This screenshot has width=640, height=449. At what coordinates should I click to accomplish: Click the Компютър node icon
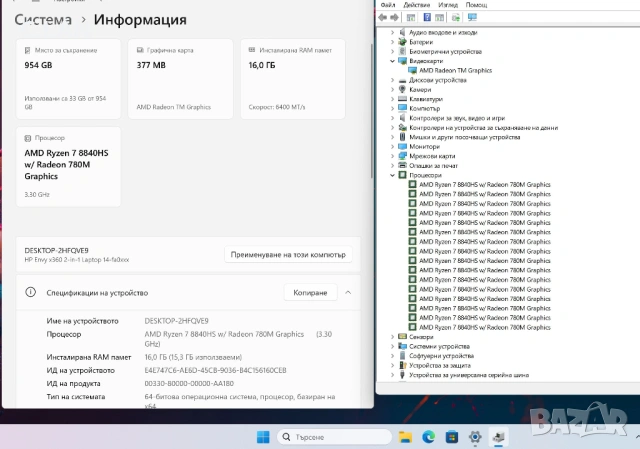pyautogui.click(x=402, y=108)
